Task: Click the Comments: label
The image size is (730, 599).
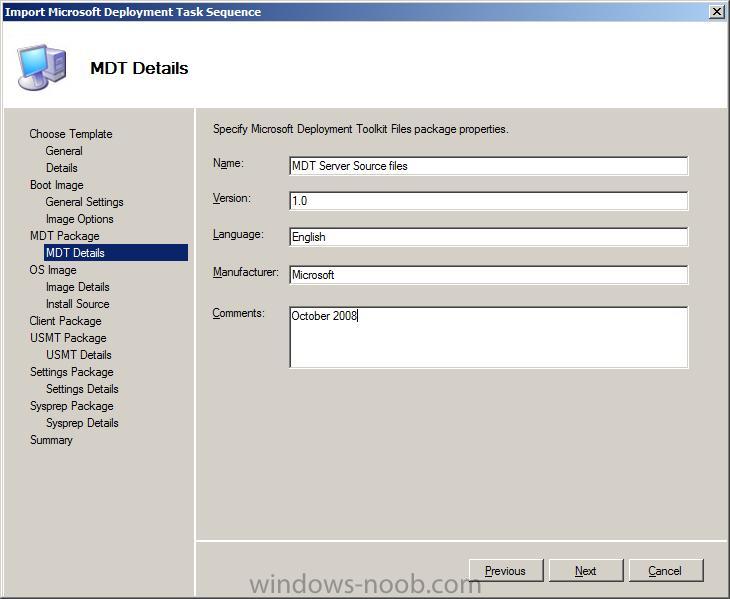Action: [238, 313]
